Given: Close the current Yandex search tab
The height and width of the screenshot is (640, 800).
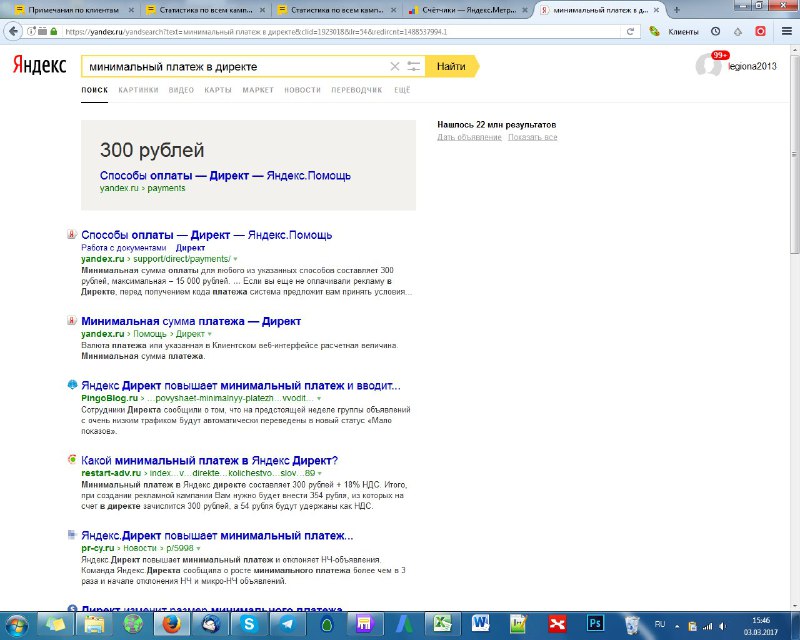Looking at the screenshot, I should click(656, 10).
